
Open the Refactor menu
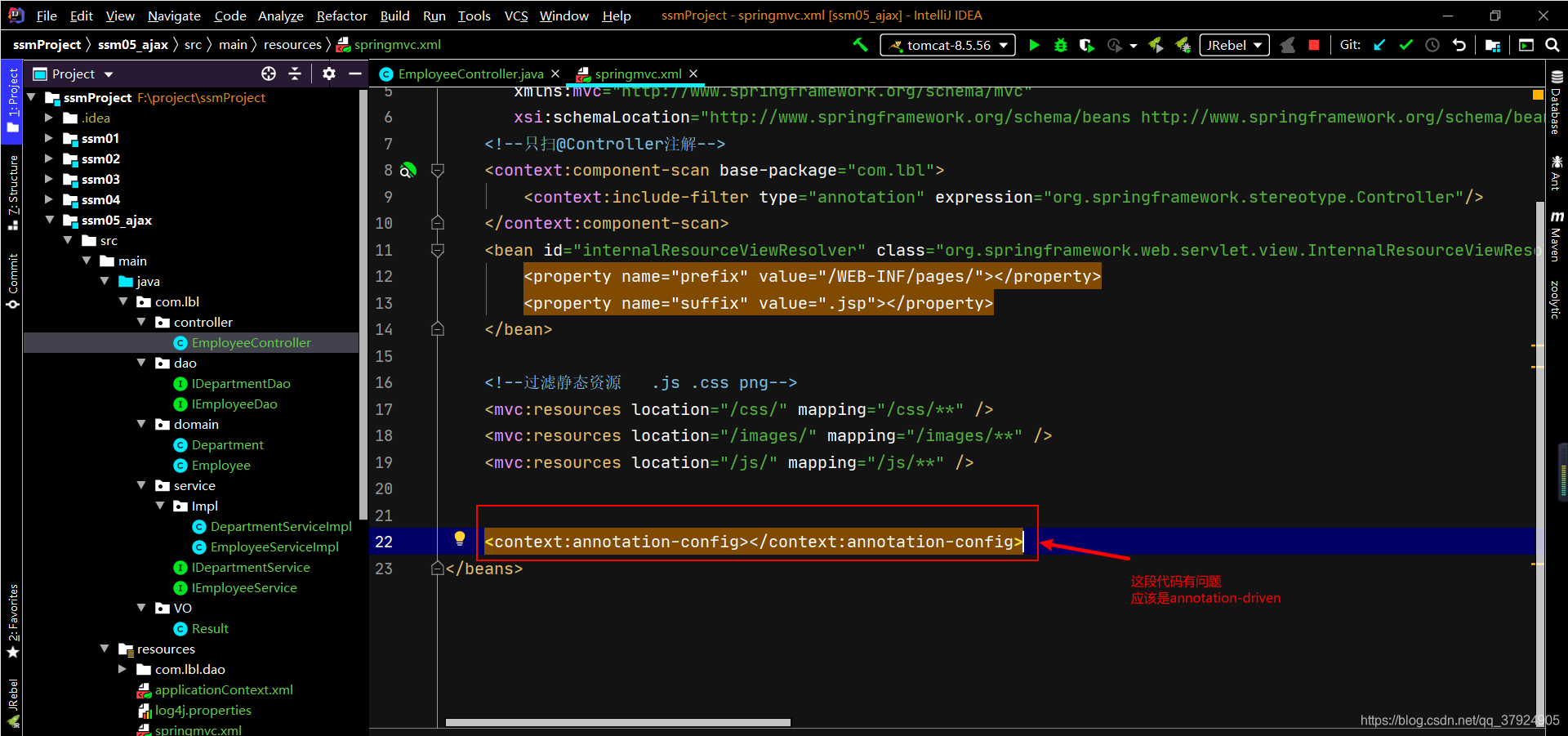[341, 16]
